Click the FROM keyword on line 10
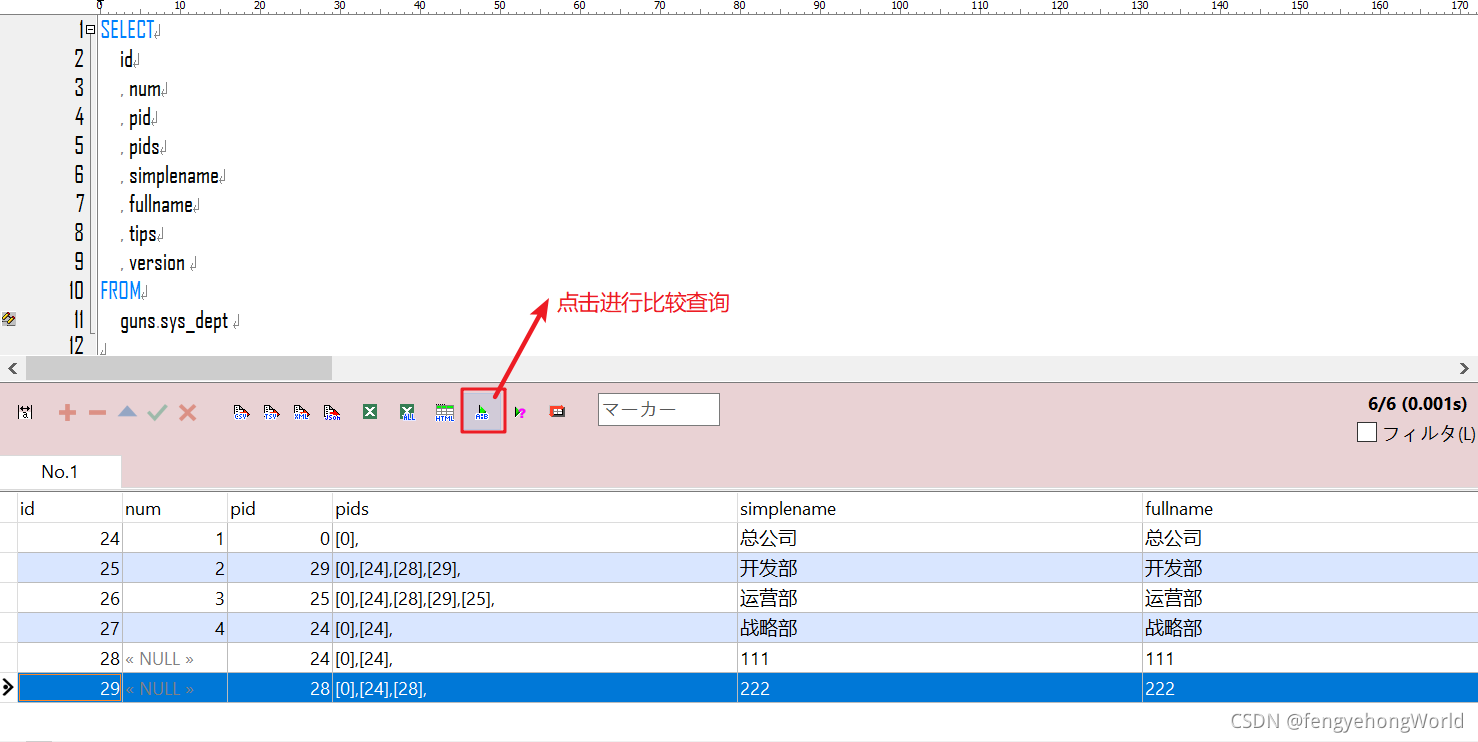Screen dimensions: 1478x742 pyautogui.click(x=120, y=291)
